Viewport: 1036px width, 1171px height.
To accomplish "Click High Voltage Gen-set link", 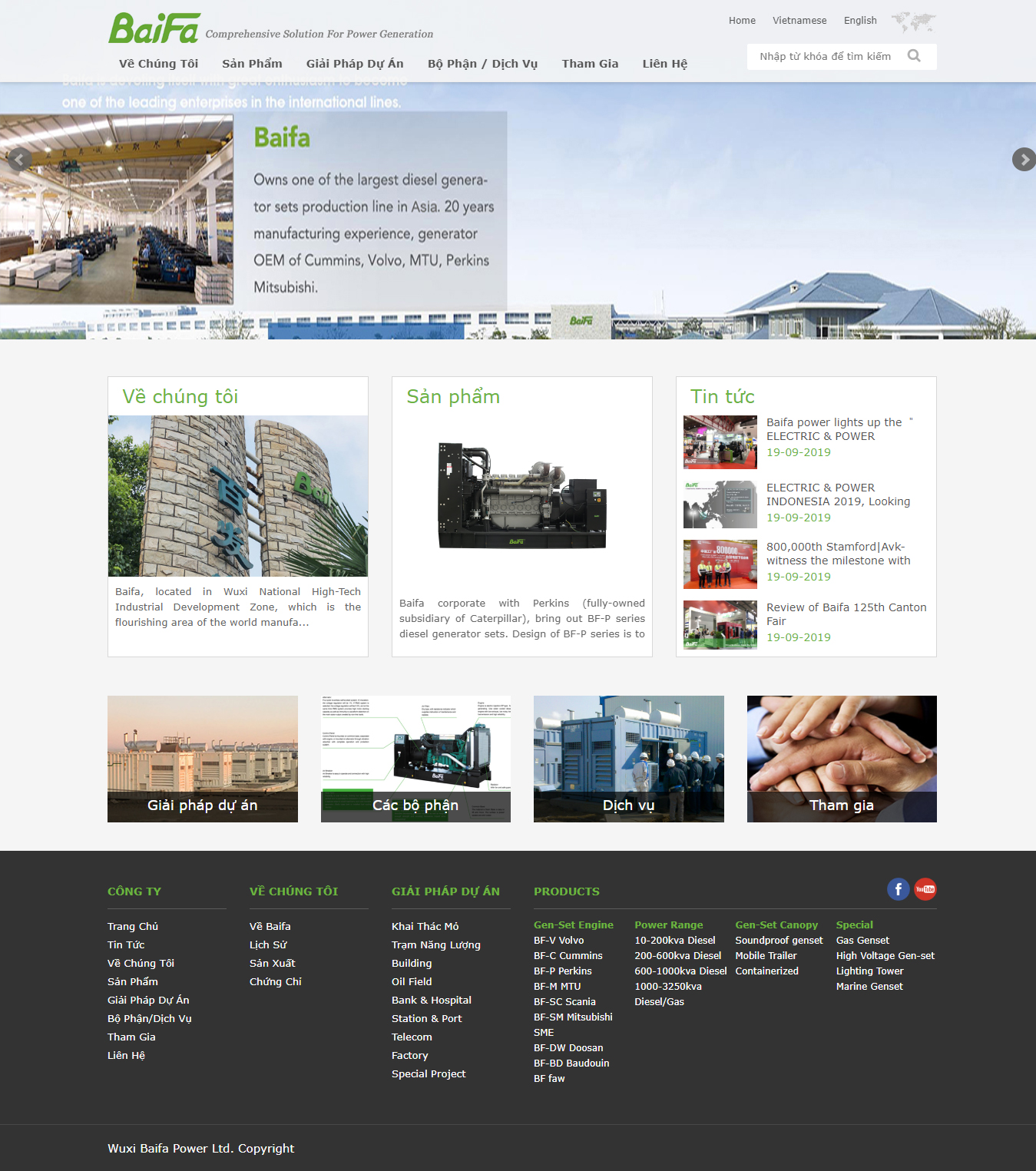I will pyautogui.click(x=885, y=956).
